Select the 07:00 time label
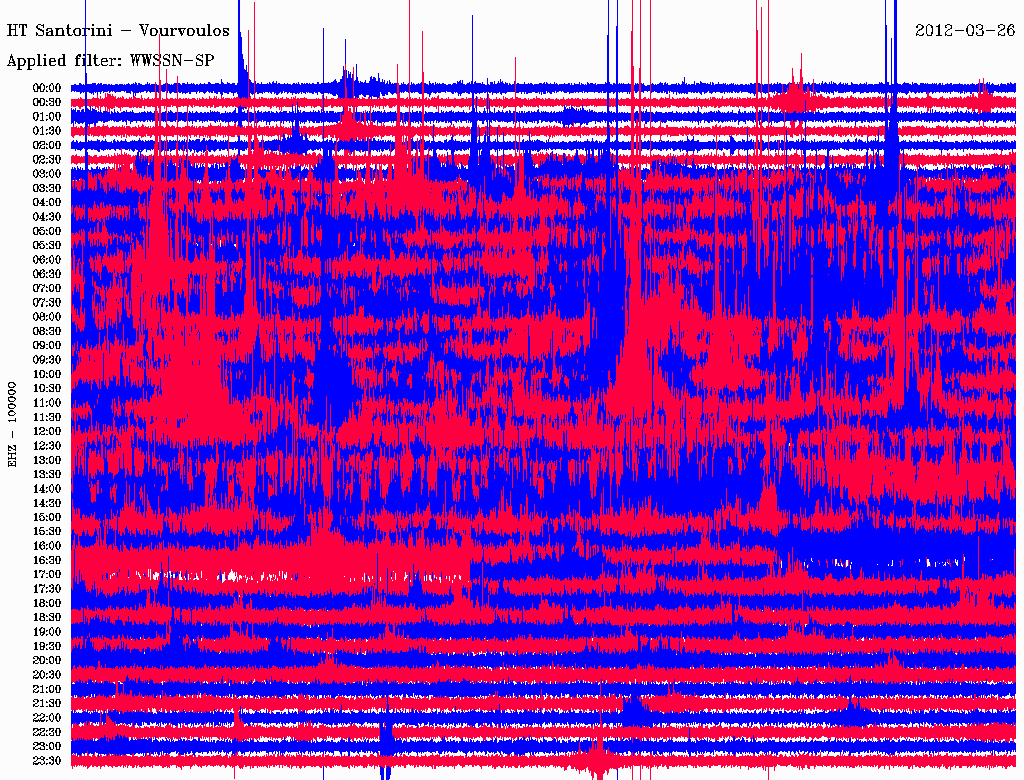 pyautogui.click(x=47, y=288)
